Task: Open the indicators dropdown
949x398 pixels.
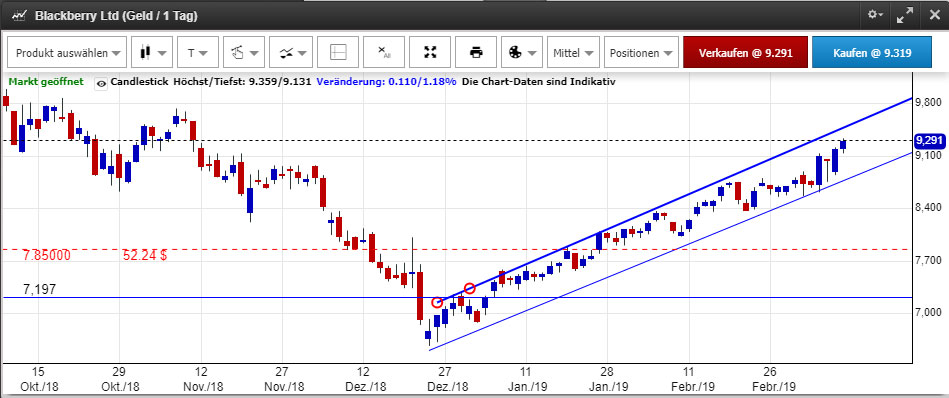Action: [290, 53]
